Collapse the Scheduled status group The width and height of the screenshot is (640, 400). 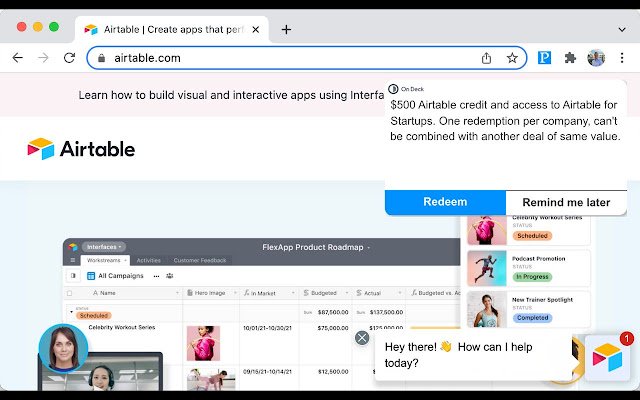pos(71,312)
